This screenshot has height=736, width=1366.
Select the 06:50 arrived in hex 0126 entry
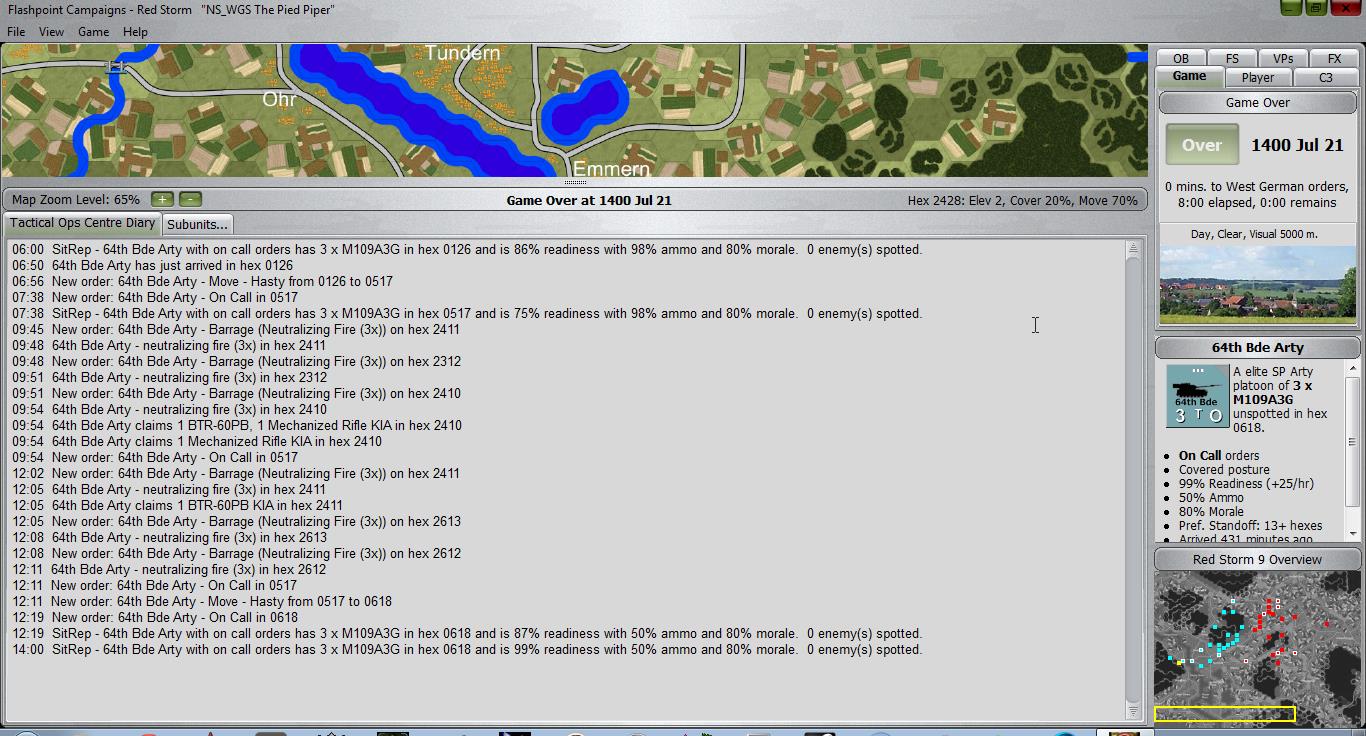click(152, 265)
